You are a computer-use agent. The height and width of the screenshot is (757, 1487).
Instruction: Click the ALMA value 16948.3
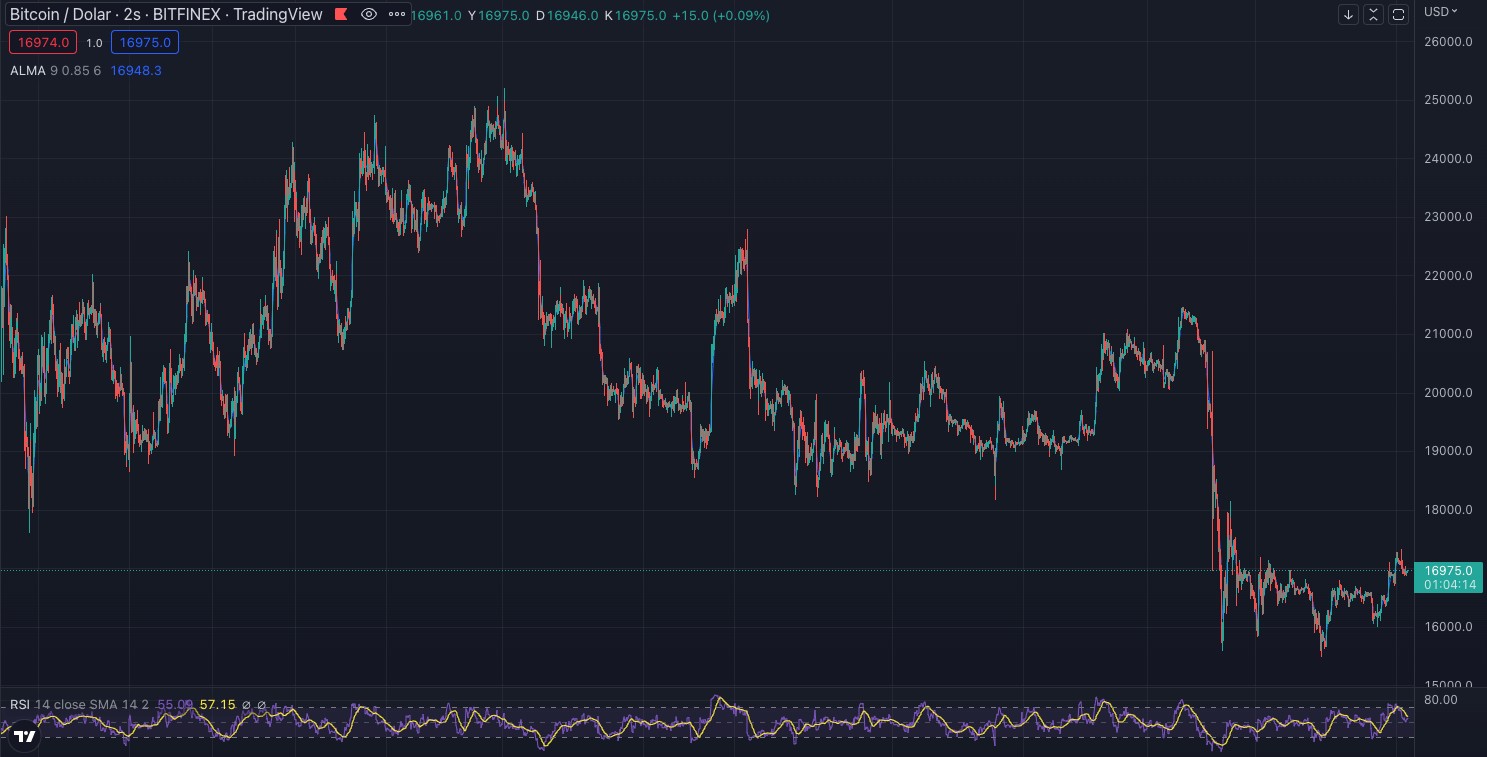coord(136,71)
